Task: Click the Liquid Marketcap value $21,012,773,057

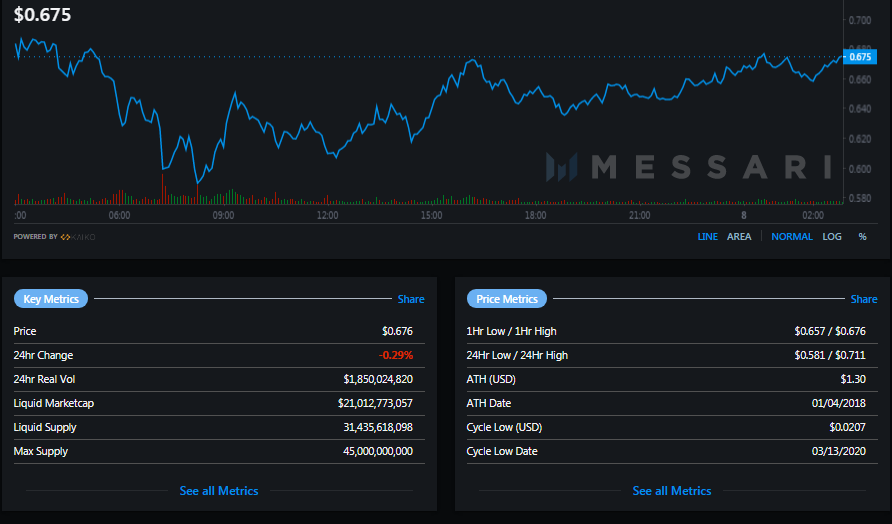Action: [x=375, y=403]
